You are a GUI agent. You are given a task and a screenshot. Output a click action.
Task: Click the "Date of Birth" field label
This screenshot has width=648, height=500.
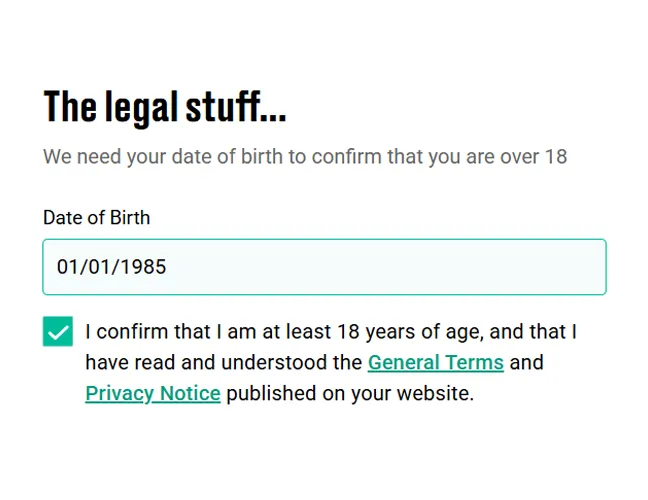click(x=96, y=217)
